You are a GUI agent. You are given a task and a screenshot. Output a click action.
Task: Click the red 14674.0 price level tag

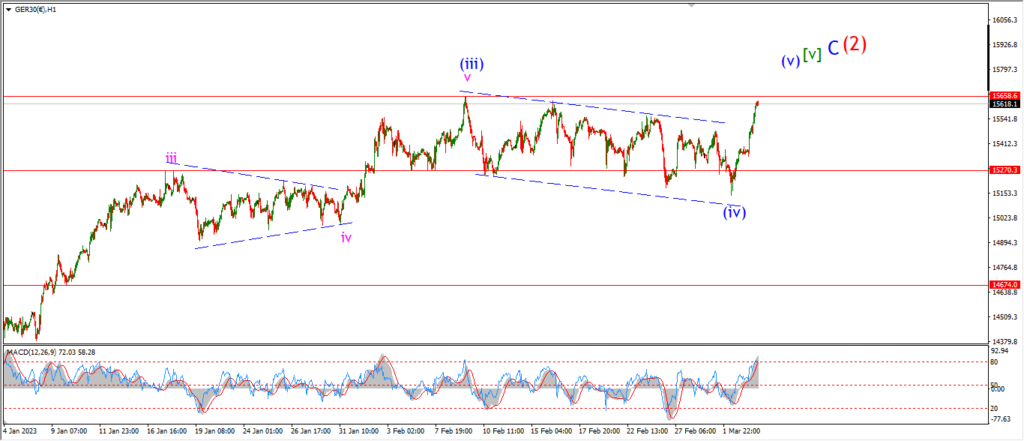pos(1003,285)
